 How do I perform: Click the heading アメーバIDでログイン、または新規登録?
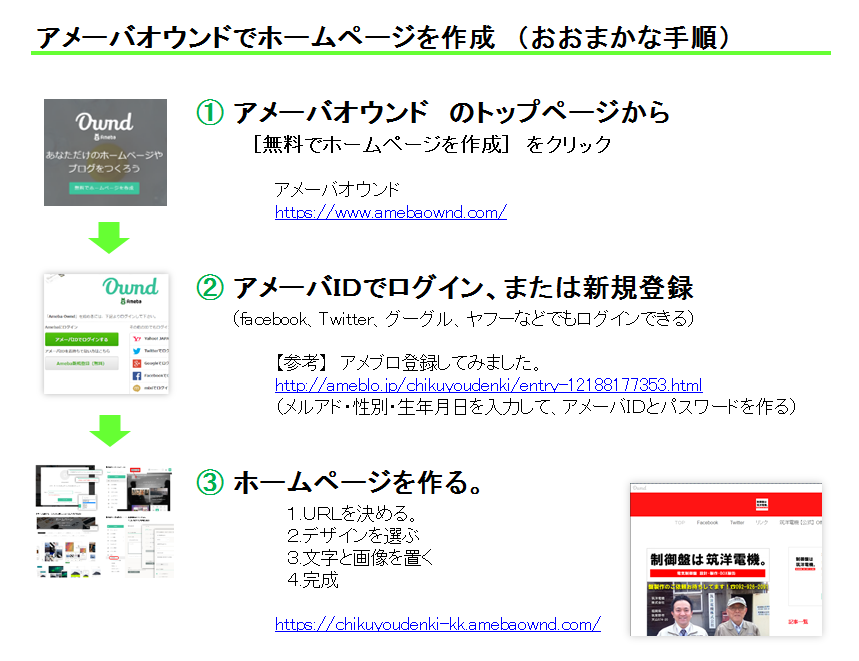click(463, 287)
